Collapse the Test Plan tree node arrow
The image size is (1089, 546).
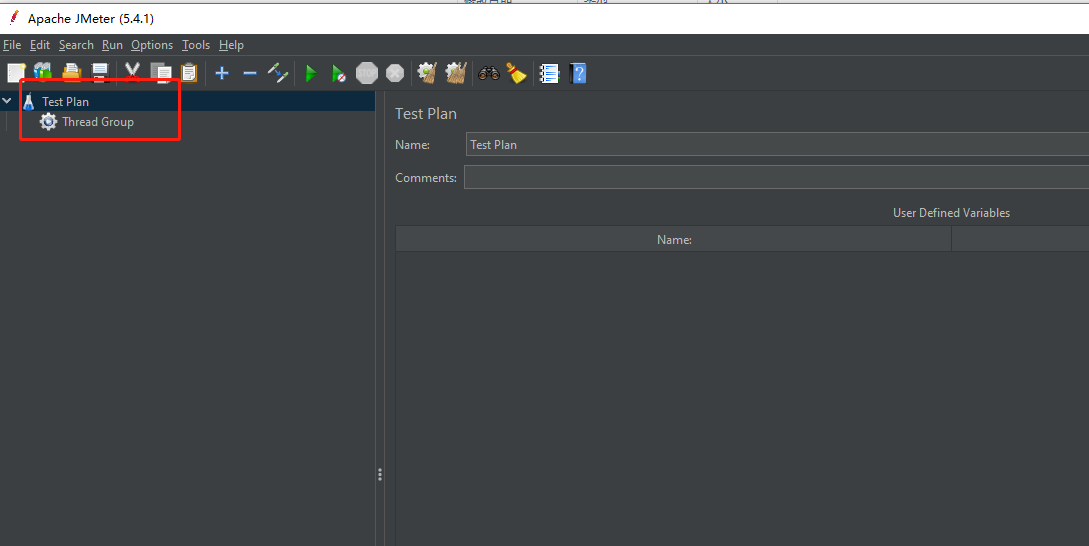(7, 101)
